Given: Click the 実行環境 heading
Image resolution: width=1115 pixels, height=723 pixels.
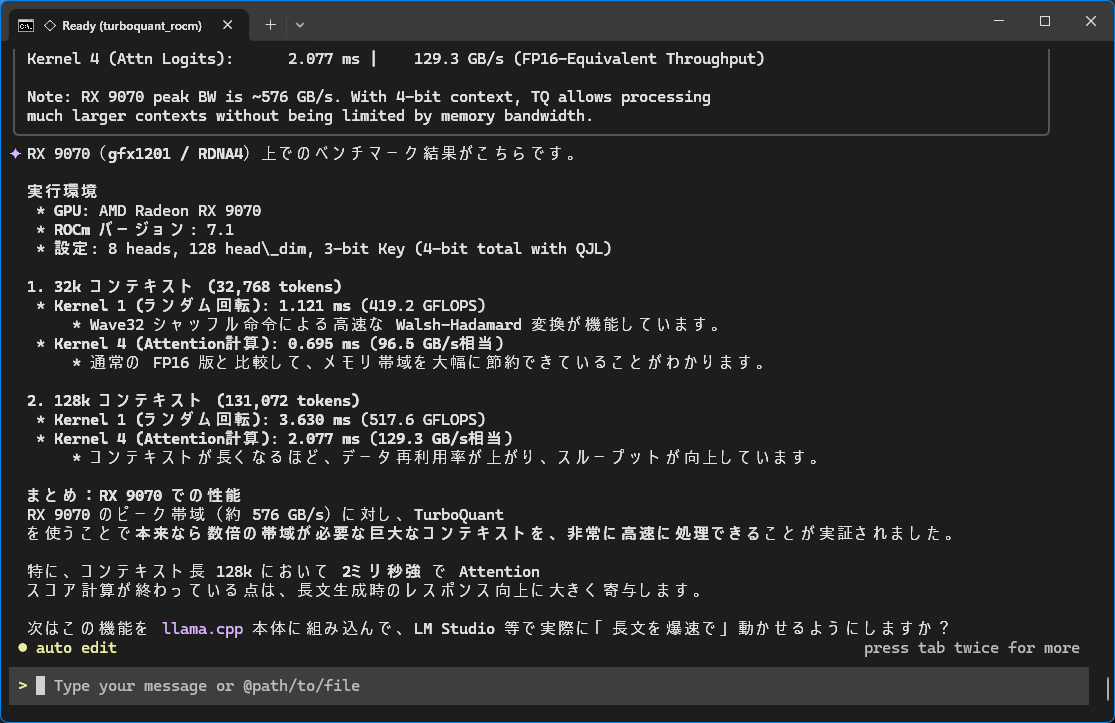Looking at the screenshot, I should pyautogui.click(x=62, y=192).
